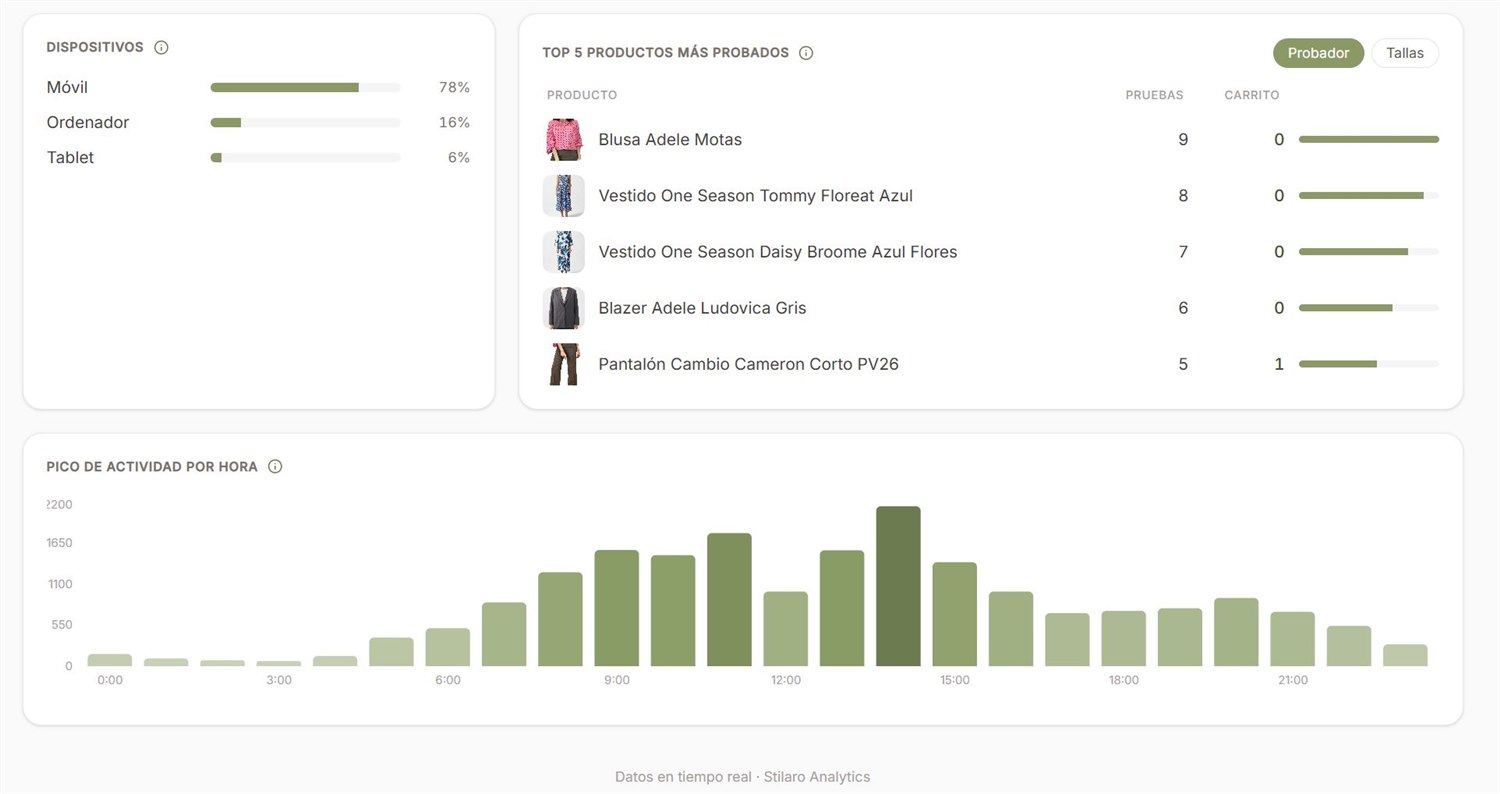Click the Móvil device label
1500x794 pixels.
click(x=67, y=87)
